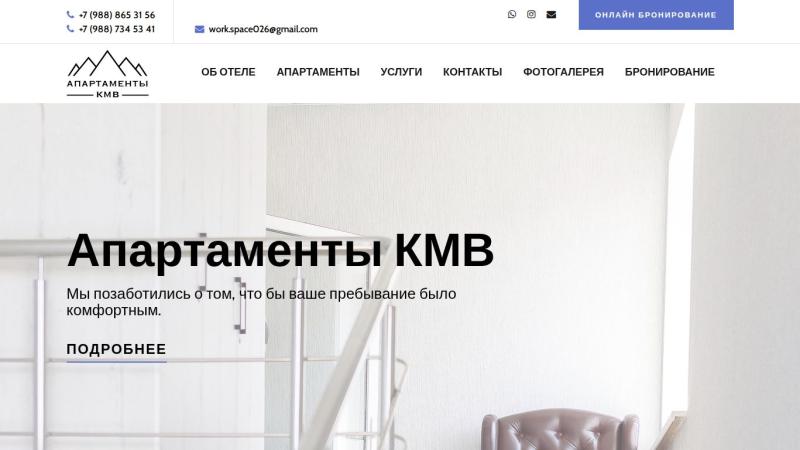Screen dimensions: 800x450
Task: Click the black envelope mail icon
Action: point(551,14)
